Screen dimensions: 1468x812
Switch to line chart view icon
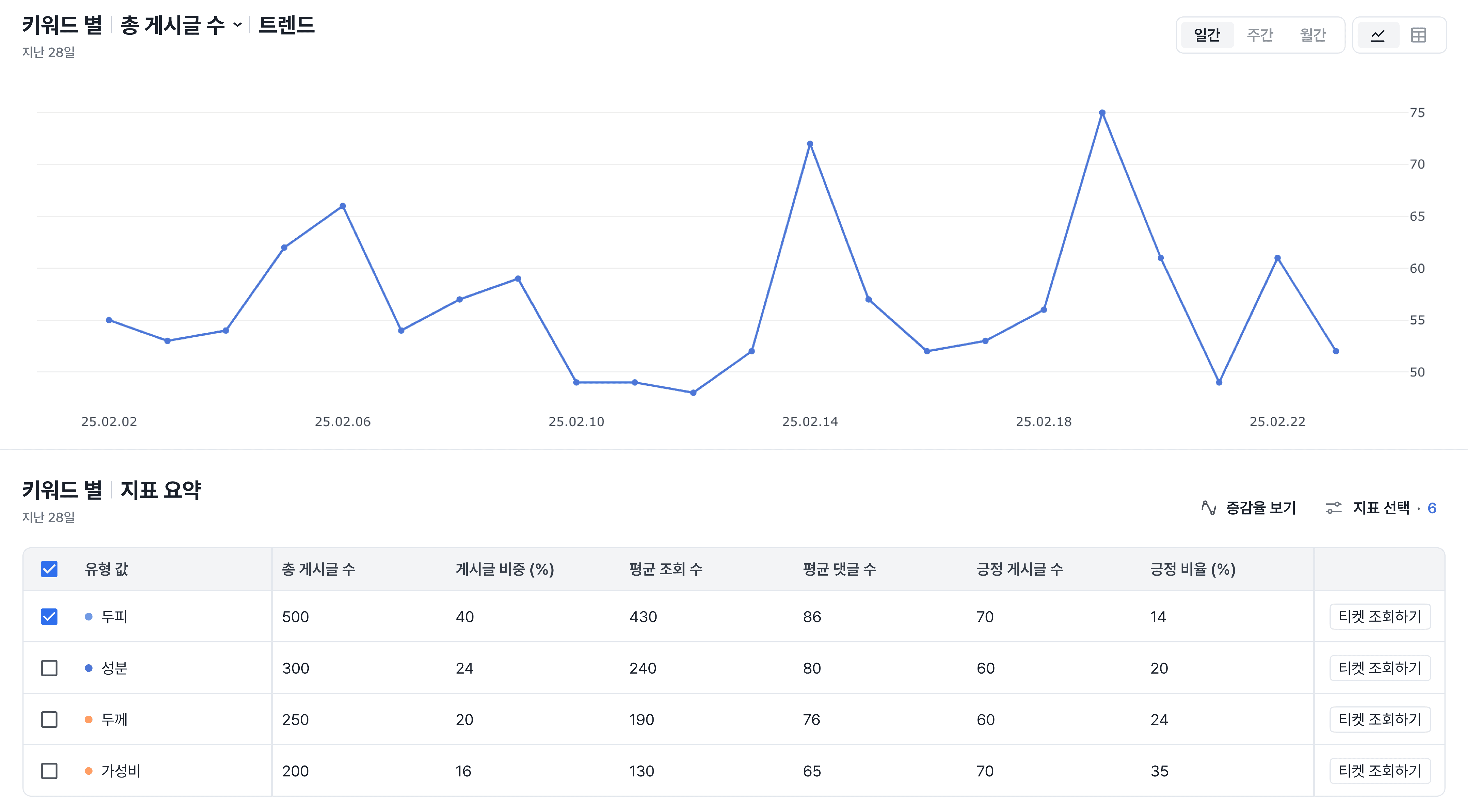[x=1377, y=35]
